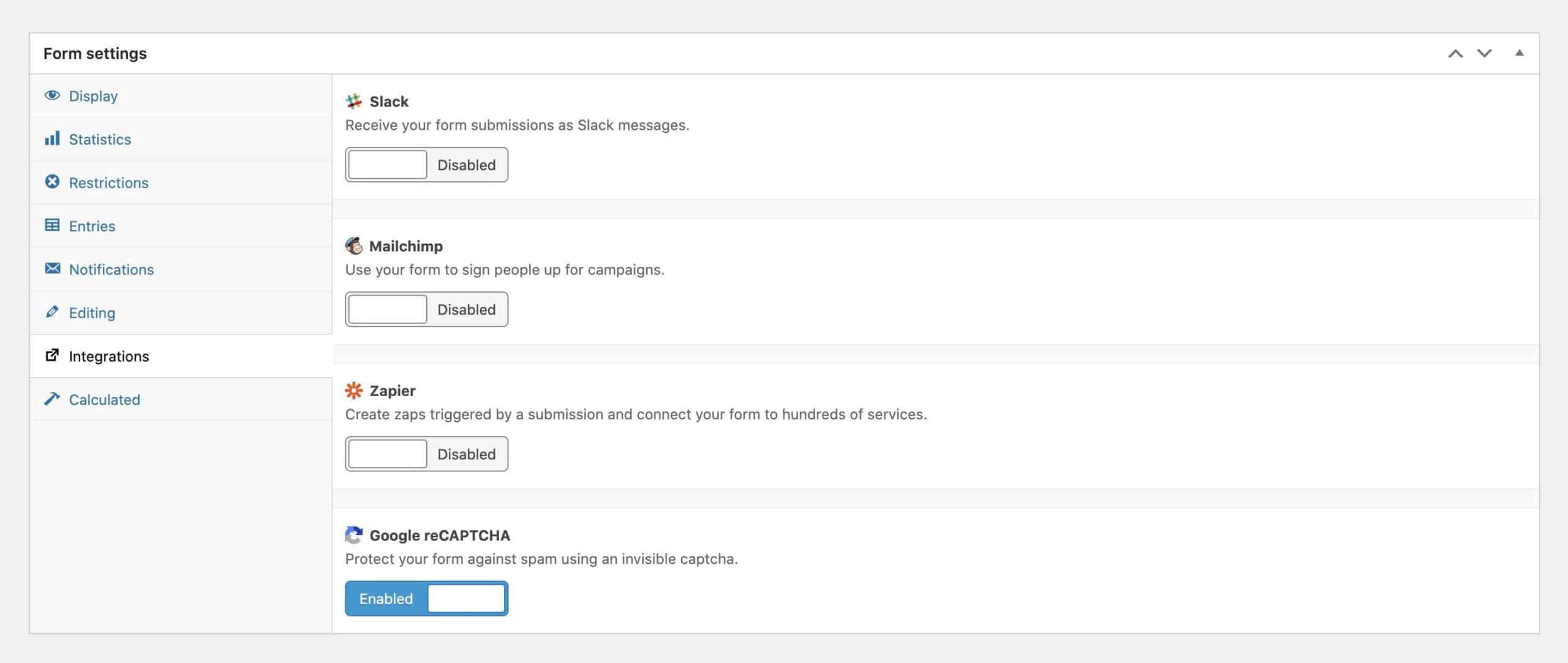Click the Restrictions cross-circle icon
The width and height of the screenshot is (1568, 663).
tap(52, 182)
